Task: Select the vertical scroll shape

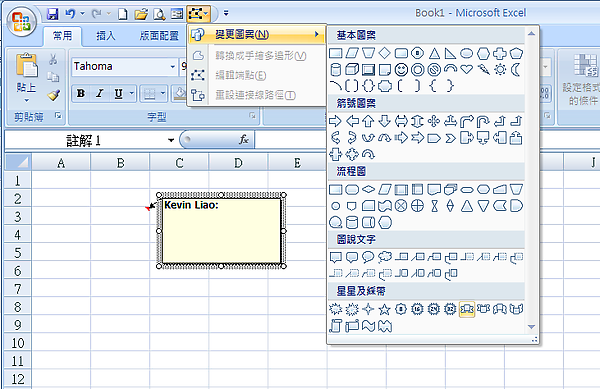Action: pos(335,326)
